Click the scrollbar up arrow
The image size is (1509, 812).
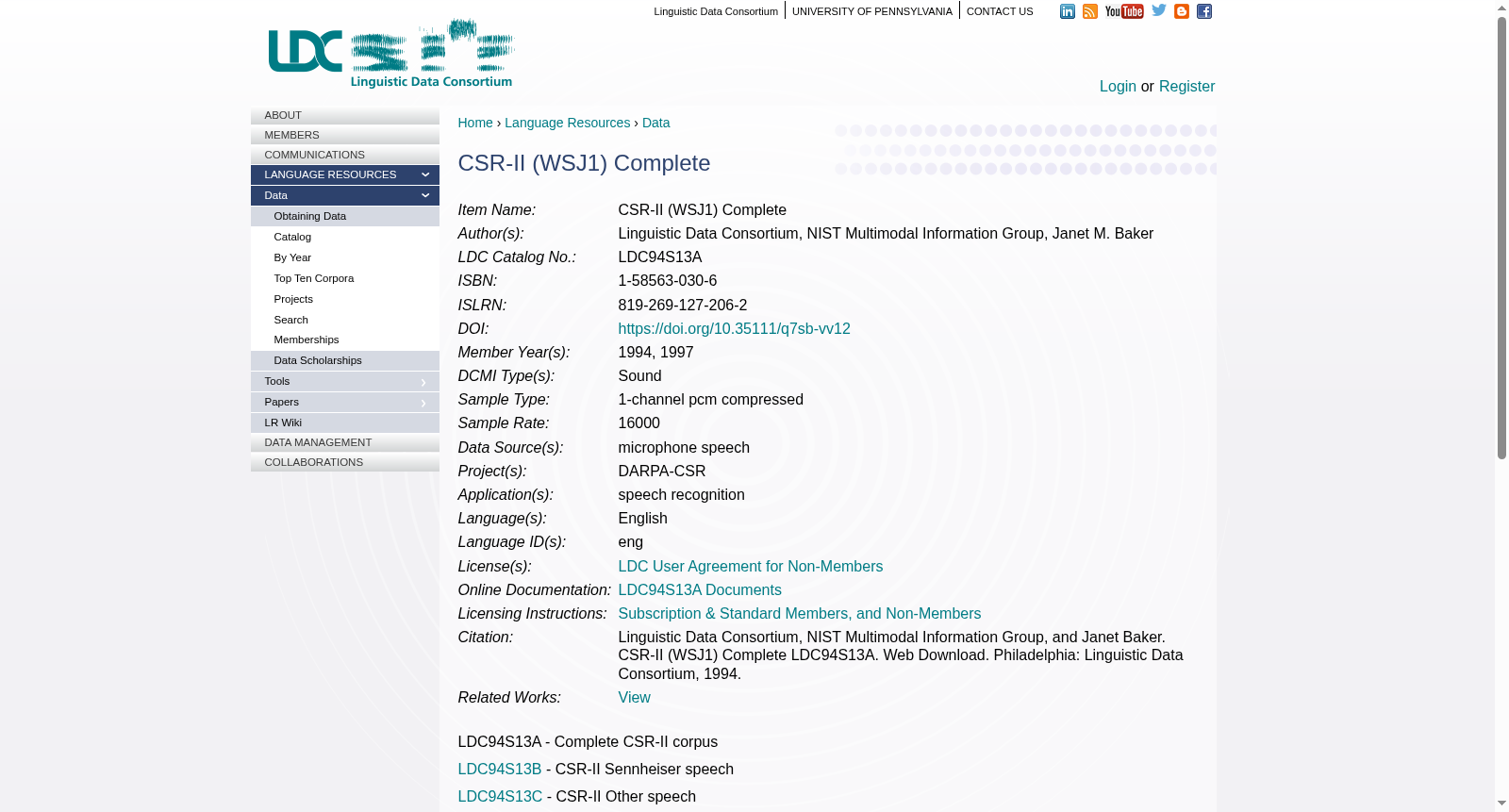click(1501, 8)
